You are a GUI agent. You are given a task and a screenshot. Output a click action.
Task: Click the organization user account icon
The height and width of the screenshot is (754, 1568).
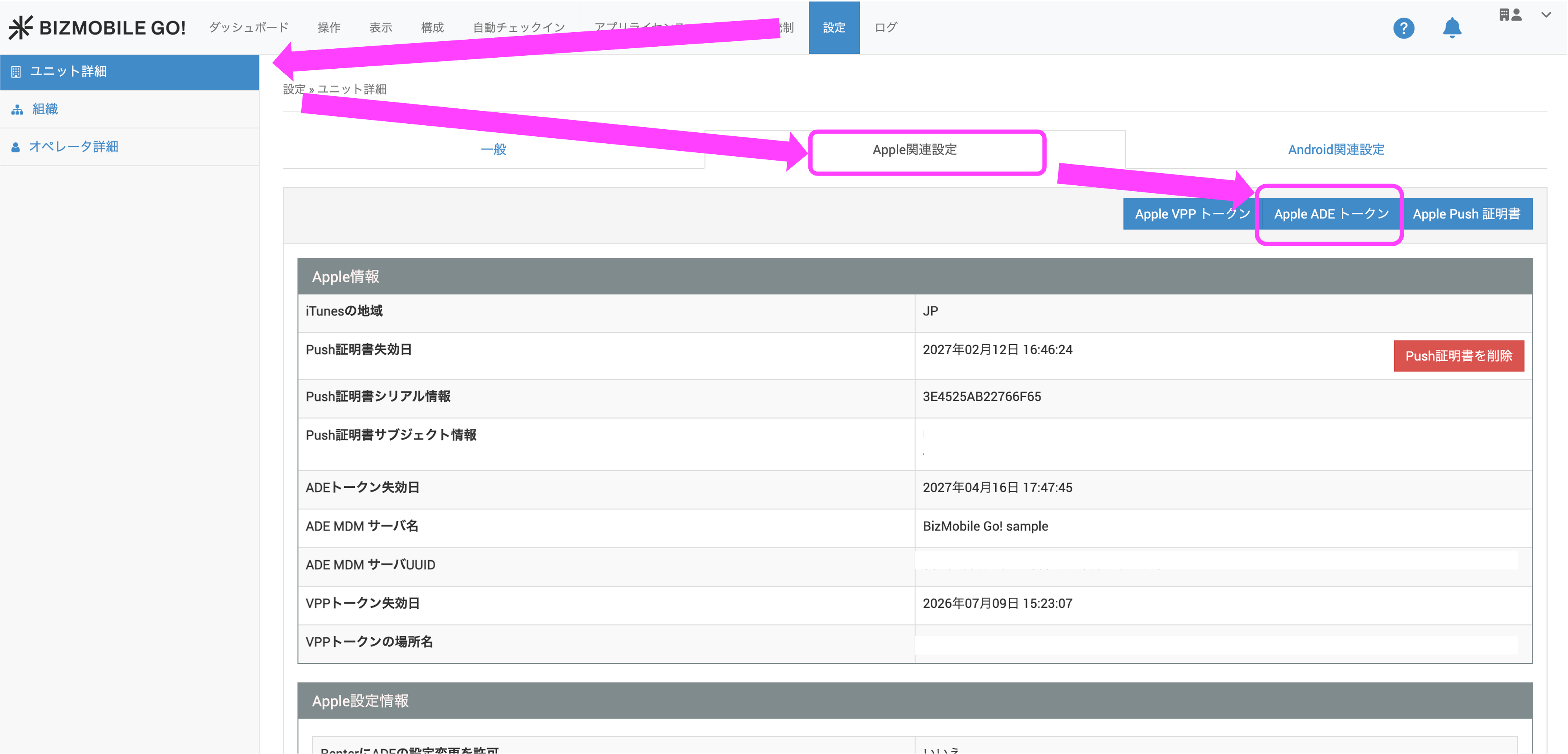pos(1510,15)
